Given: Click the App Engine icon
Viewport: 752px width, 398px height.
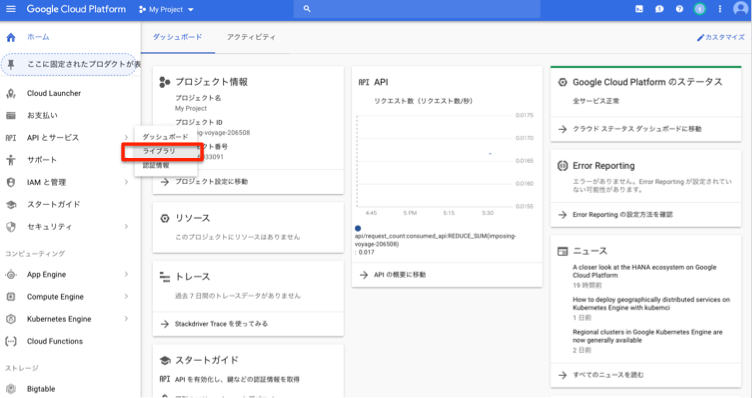Looking at the screenshot, I should (11, 275).
